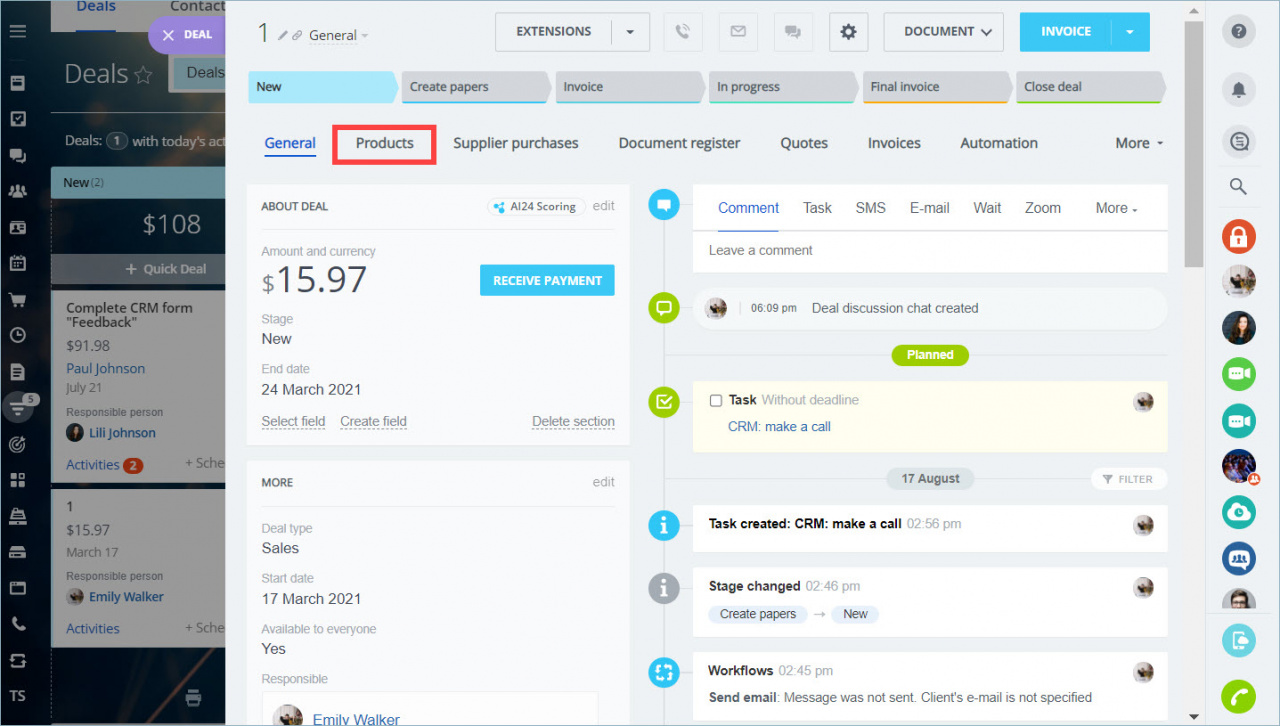Screen dimensions: 1280x726
Task: Click edit in the MORE section
Action: point(603,482)
